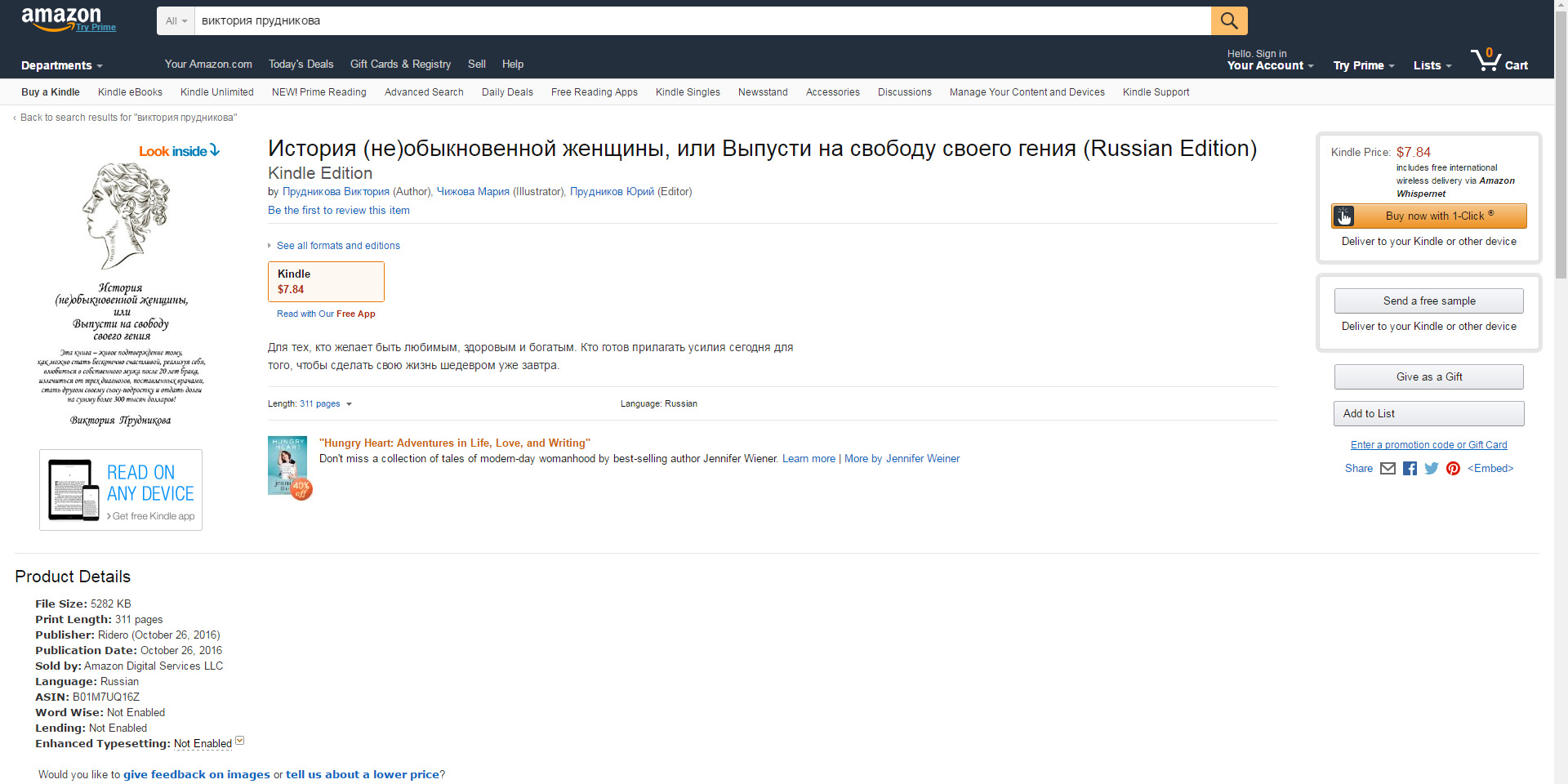Share via the email envelope icon
1568x784 pixels.
pos(1388,468)
